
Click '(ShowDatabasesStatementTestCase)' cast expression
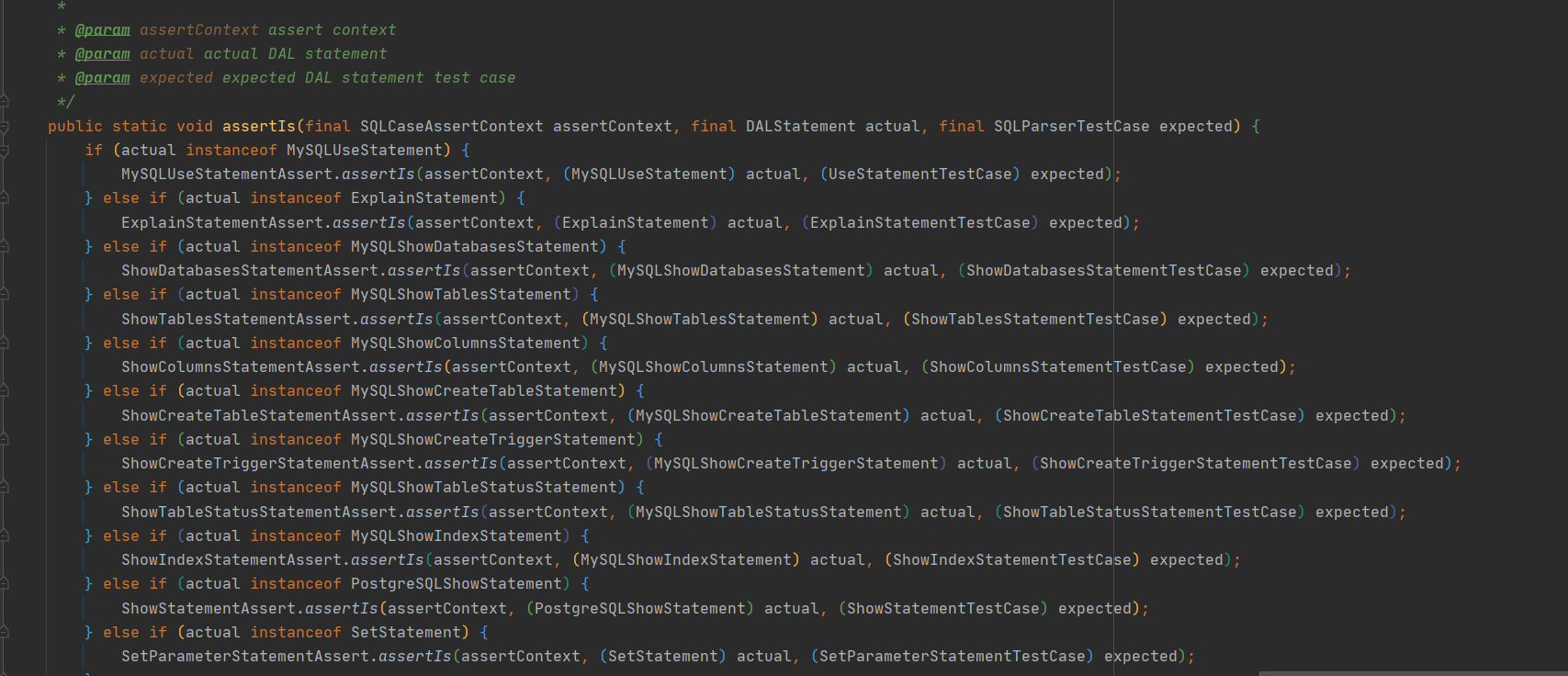(1104, 271)
